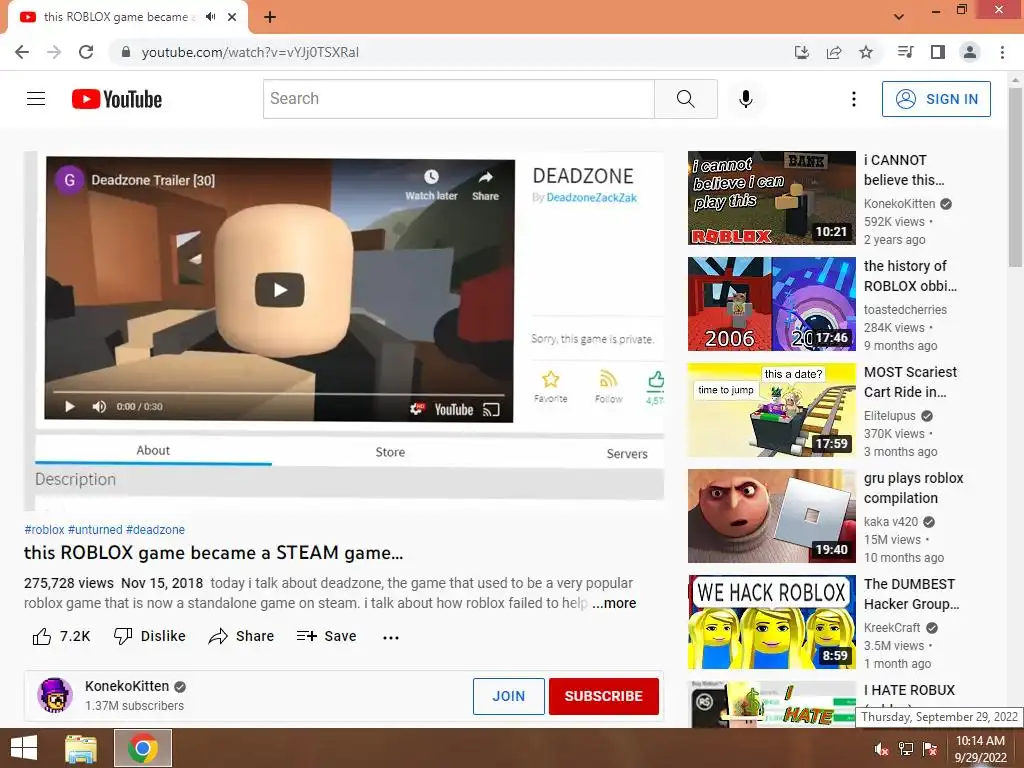The height and width of the screenshot is (768, 1024).
Task: Open the YouTube hamburger guide menu
Action: click(x=36, y=99)
